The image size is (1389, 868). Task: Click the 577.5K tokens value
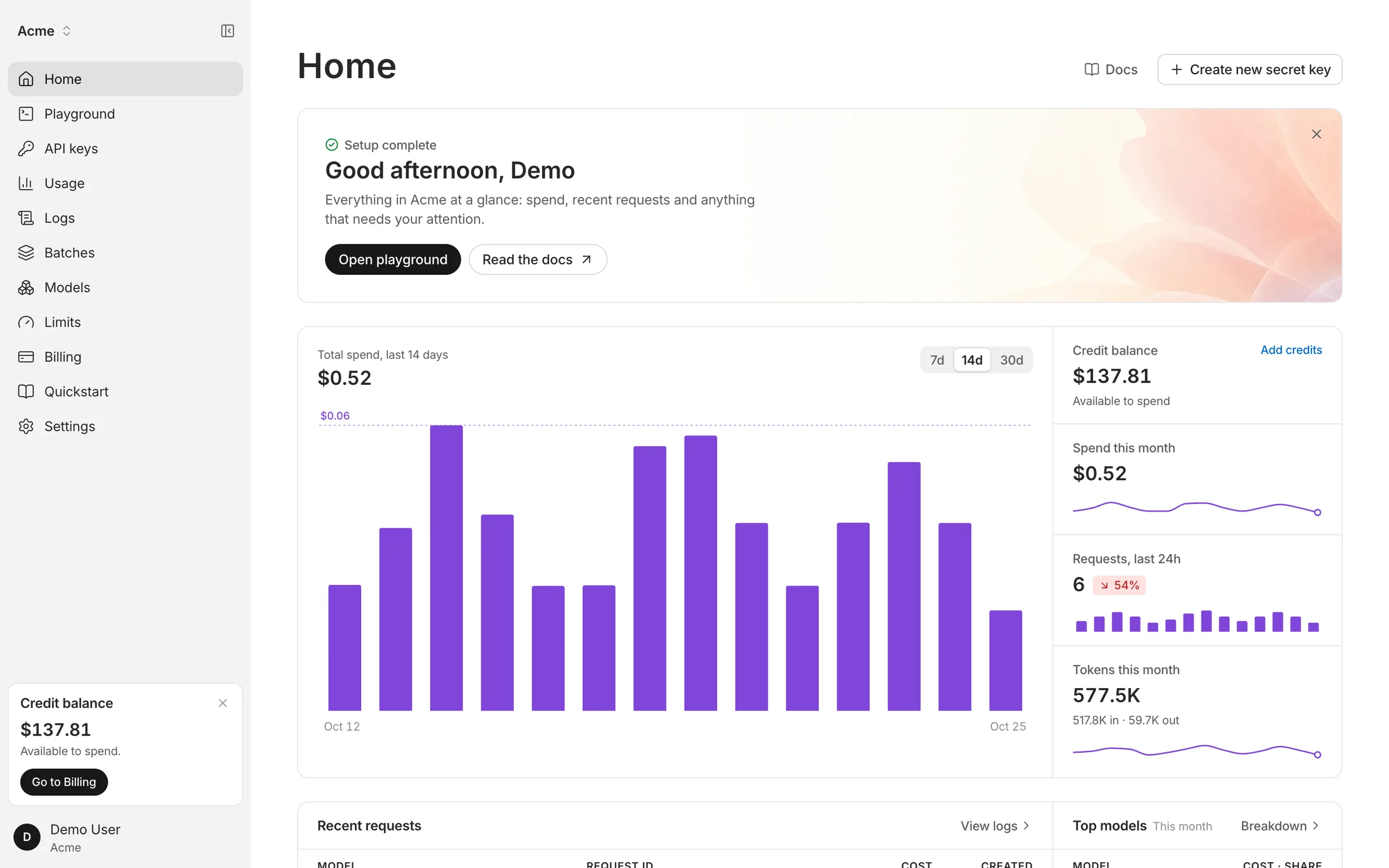point(1106,695)
